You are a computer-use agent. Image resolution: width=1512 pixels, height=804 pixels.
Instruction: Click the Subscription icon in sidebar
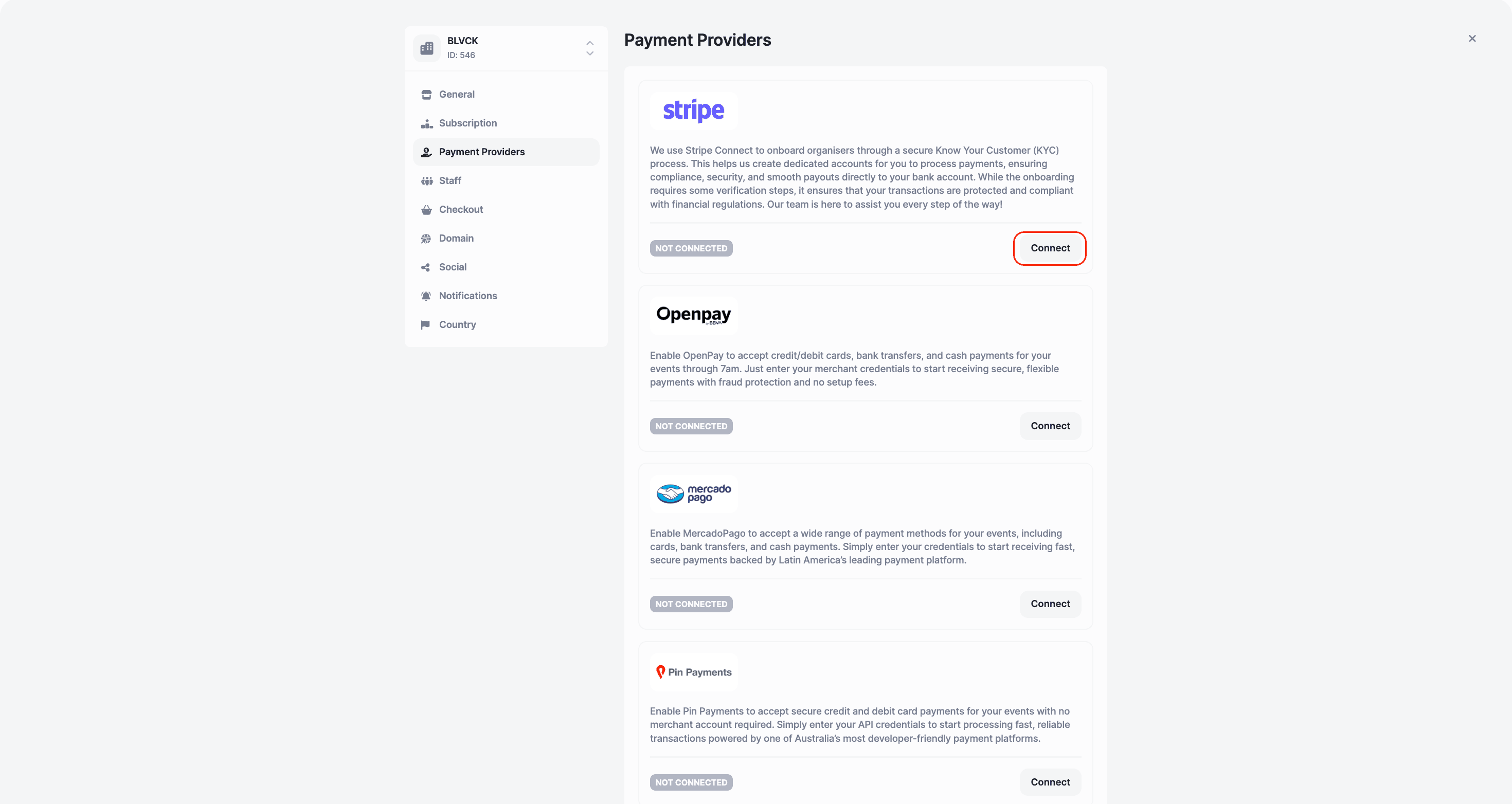click(x=426, y=123)
